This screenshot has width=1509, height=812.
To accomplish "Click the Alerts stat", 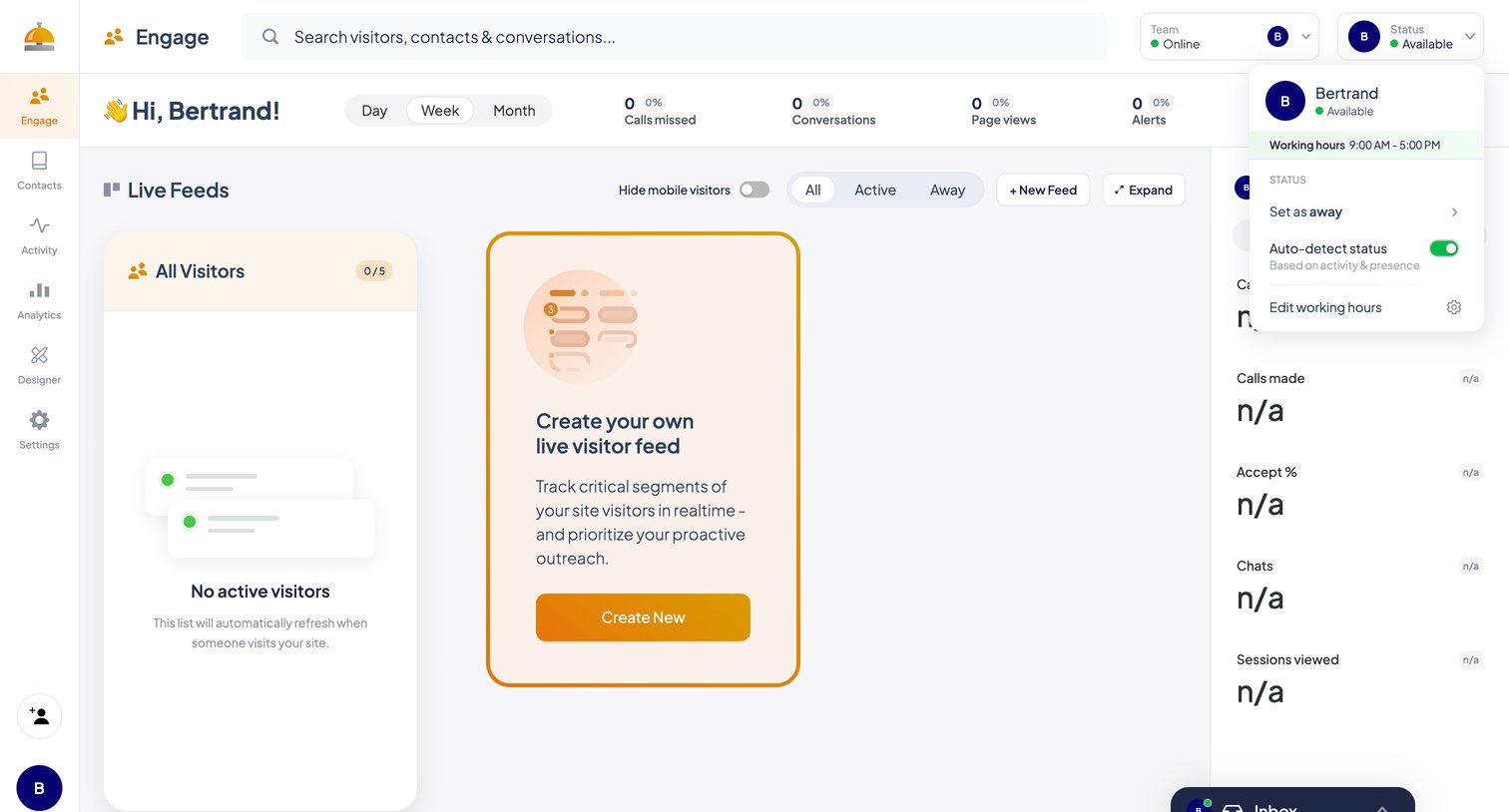I will (x=1151, y=111).
